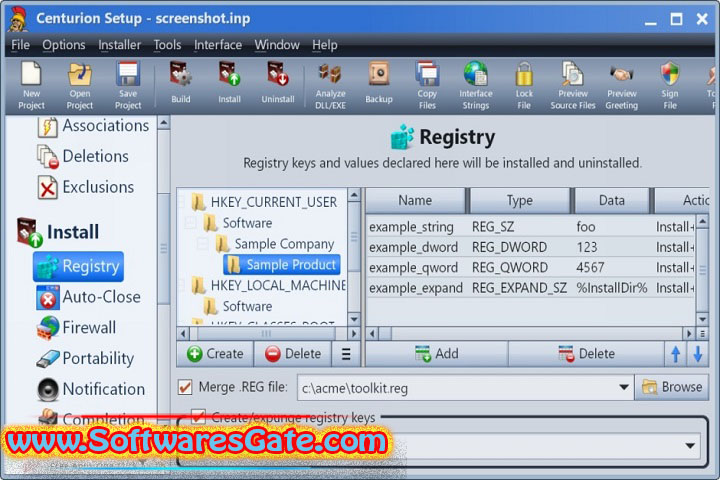This screenshot has width=720, height=480.
Task: Sort values by Data column header
Action: pyautogui.click(x=612, y=201)
